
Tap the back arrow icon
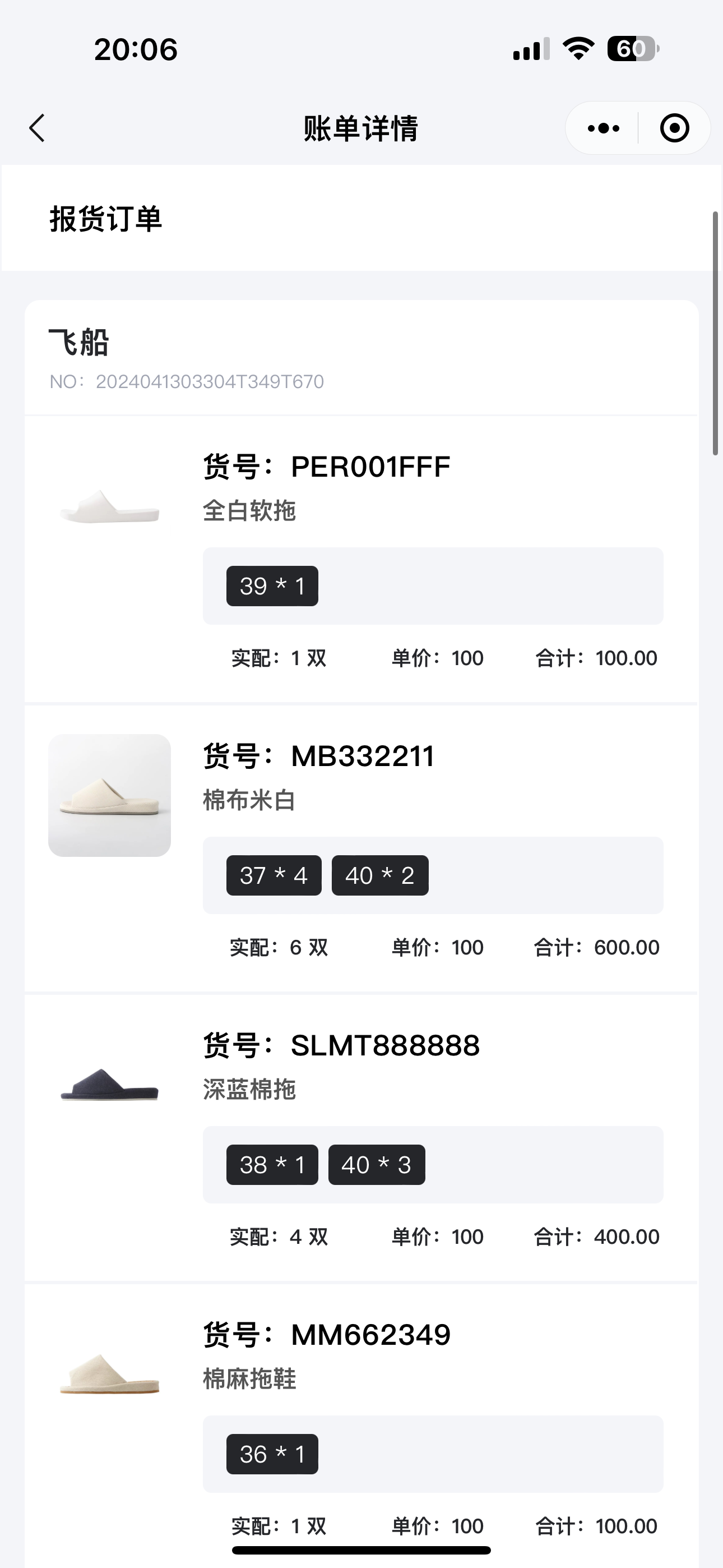coord(38,128)
